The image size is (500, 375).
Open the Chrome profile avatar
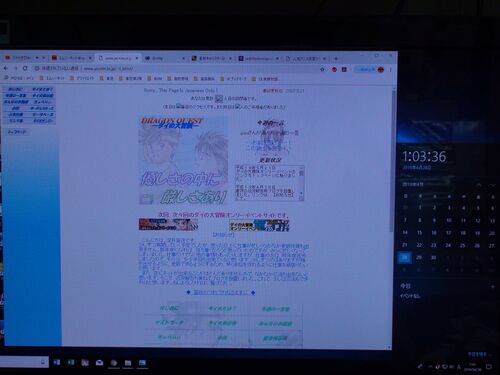[381, 70]
